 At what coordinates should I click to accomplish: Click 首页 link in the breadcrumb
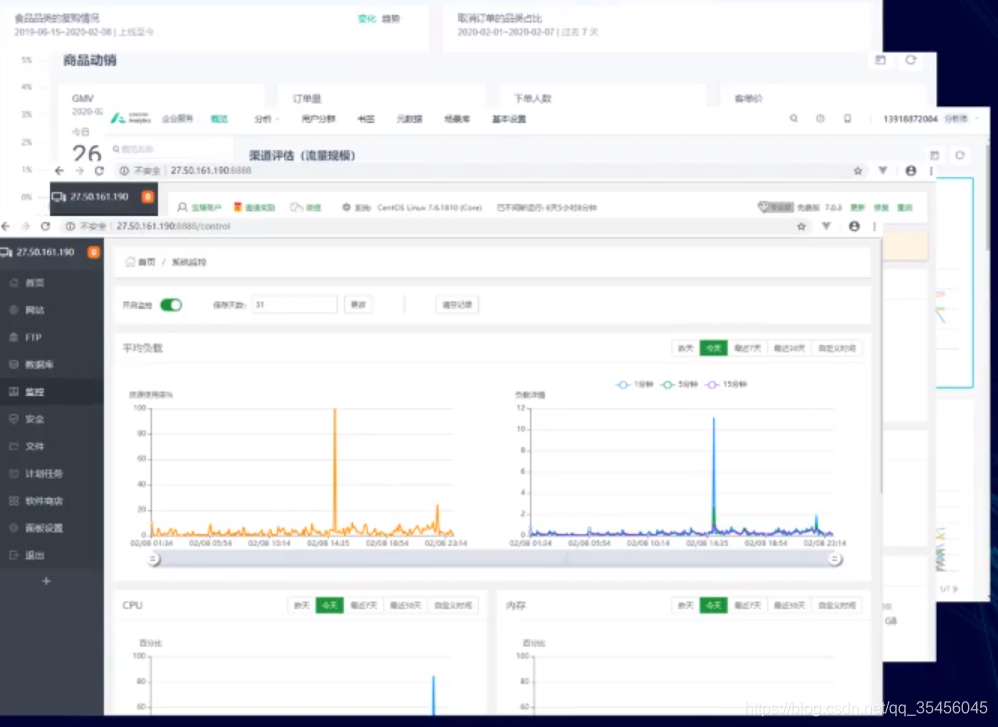click(x=147, y=262)
